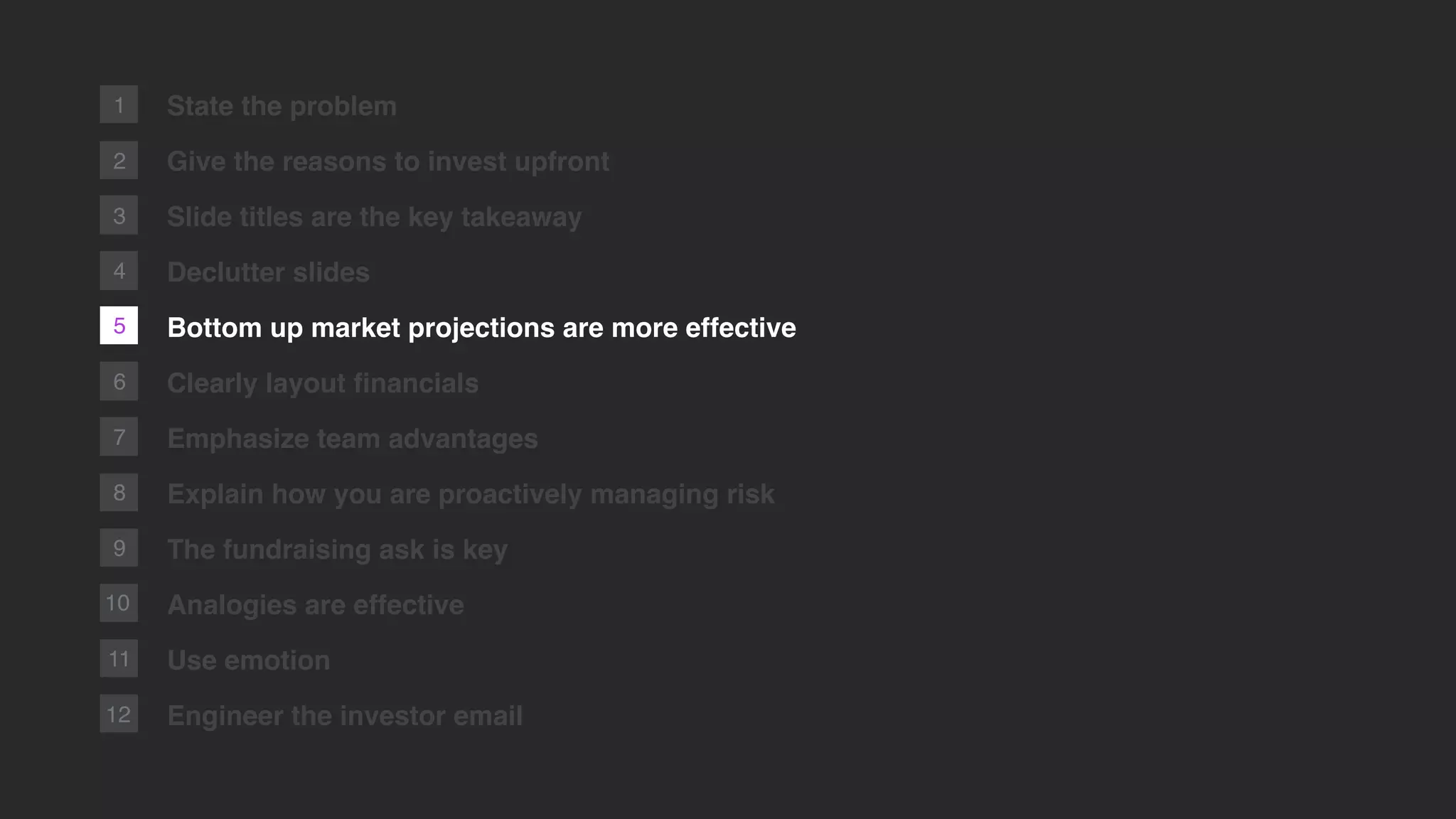Open 'Explain how you are proactively managing risk'
Viewport: 1456px width, 819px height.
coord(471,494)
